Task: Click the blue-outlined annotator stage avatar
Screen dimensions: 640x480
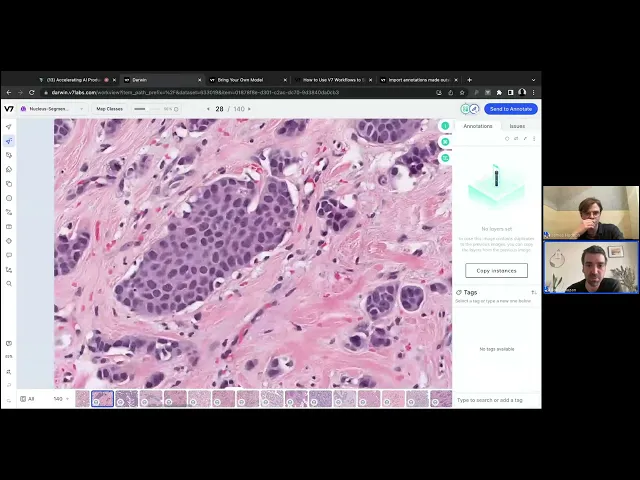Action: tap(474, 109)
